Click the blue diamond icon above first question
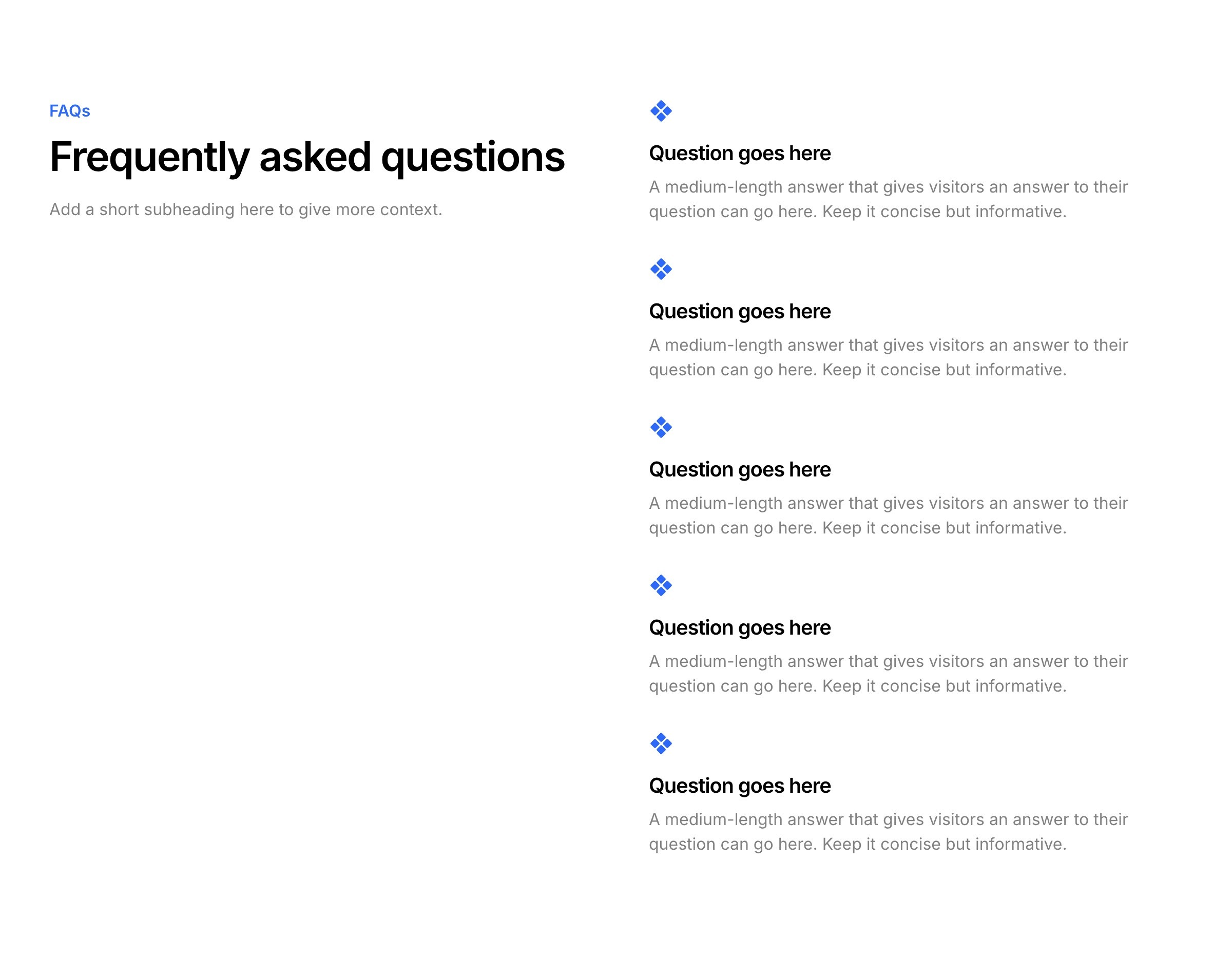 (x=661, y=111)
